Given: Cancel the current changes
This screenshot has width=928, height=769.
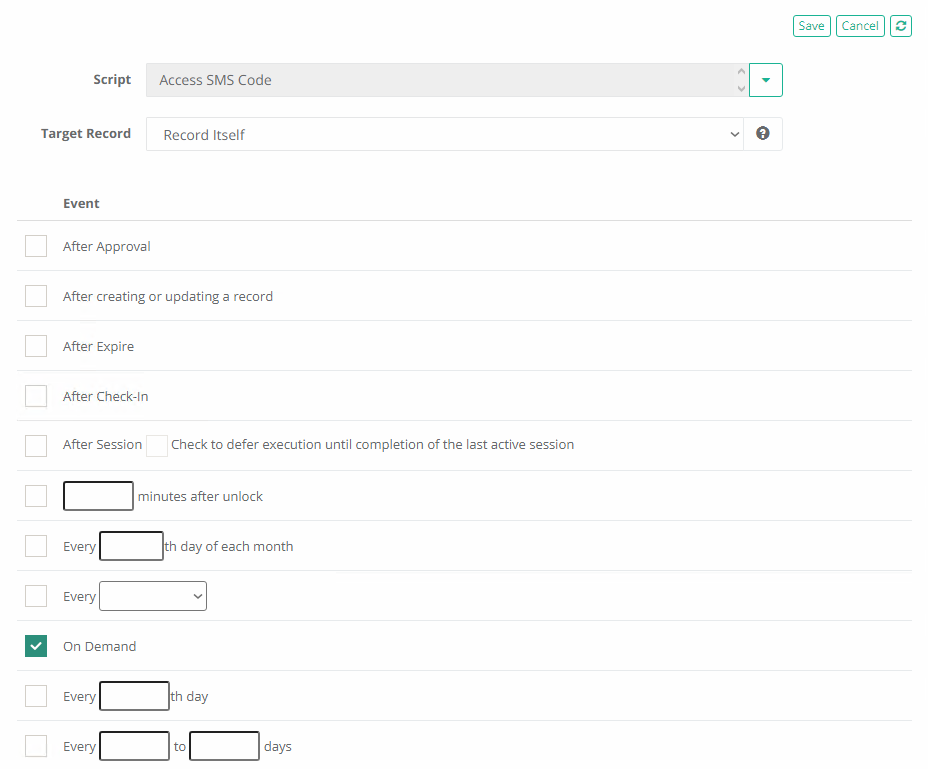Looking at the screenshot, I should 859,25.
